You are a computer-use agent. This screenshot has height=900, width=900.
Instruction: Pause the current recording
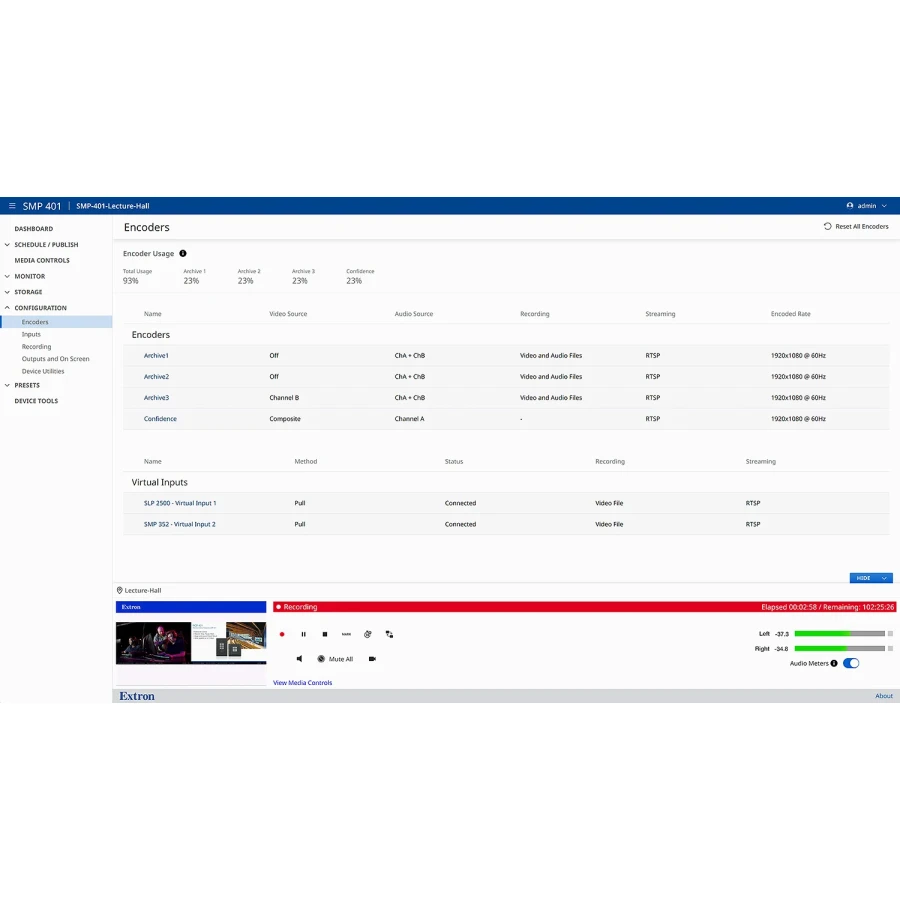pos(303,634)
